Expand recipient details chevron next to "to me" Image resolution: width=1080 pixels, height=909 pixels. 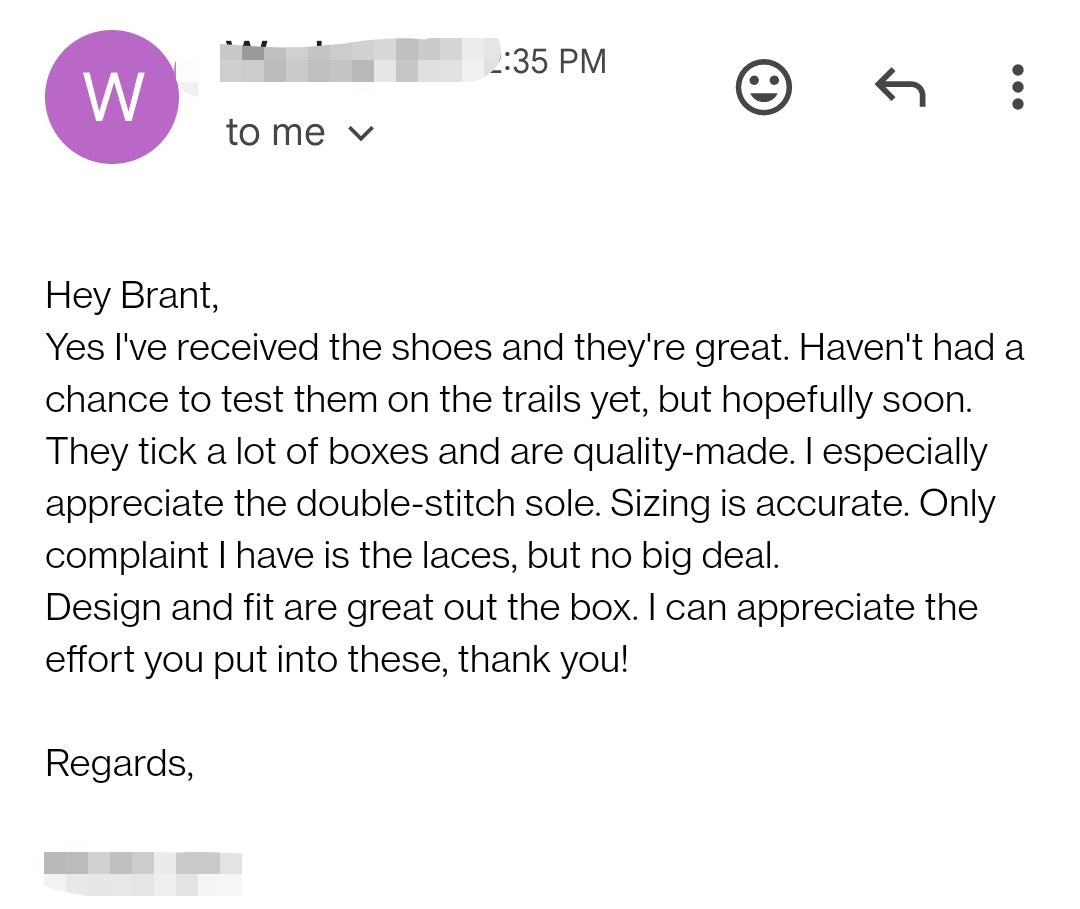pyautogui.click(x=361, y=133)
